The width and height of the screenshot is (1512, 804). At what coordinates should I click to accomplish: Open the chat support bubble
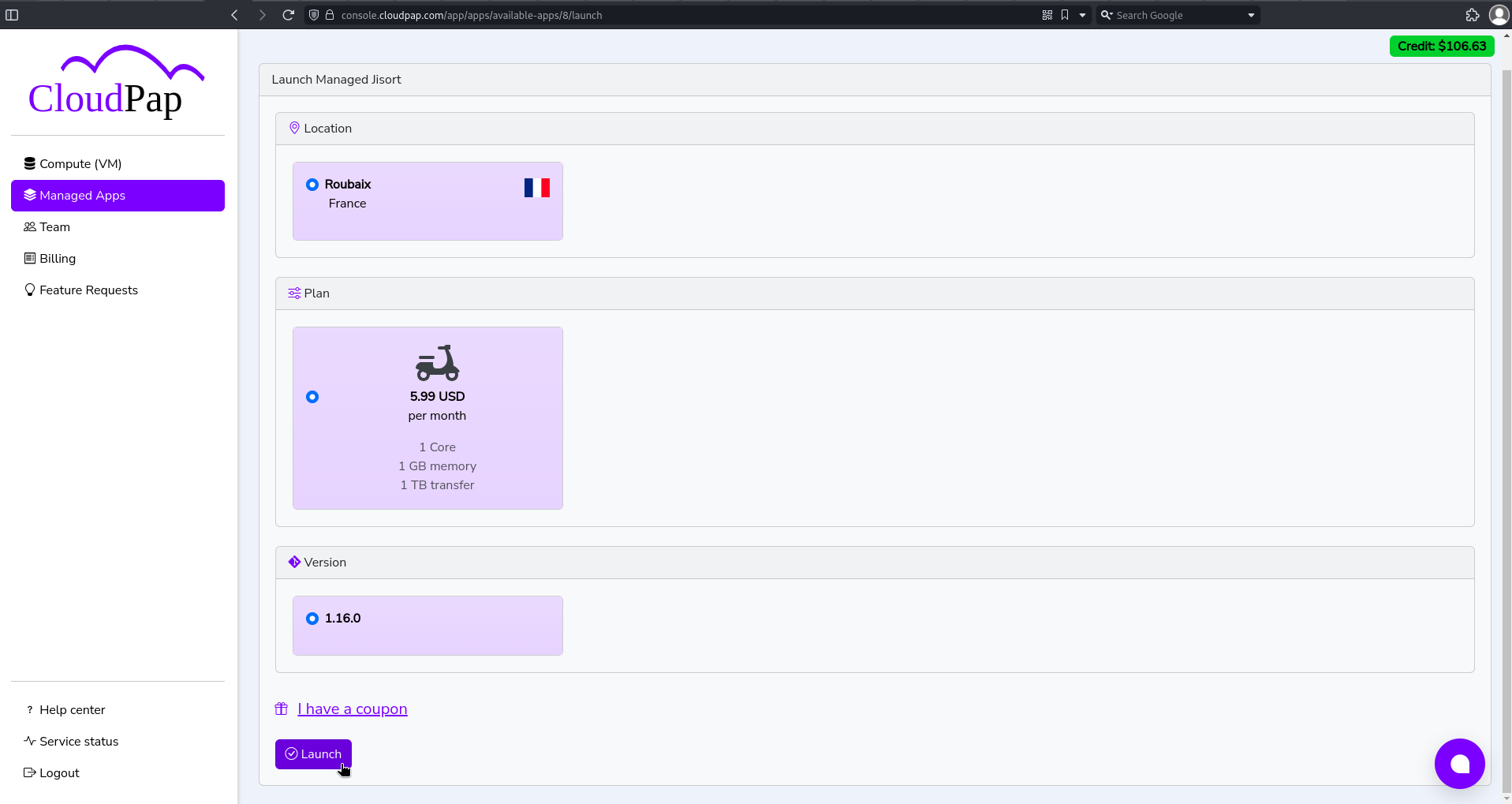1458,763
